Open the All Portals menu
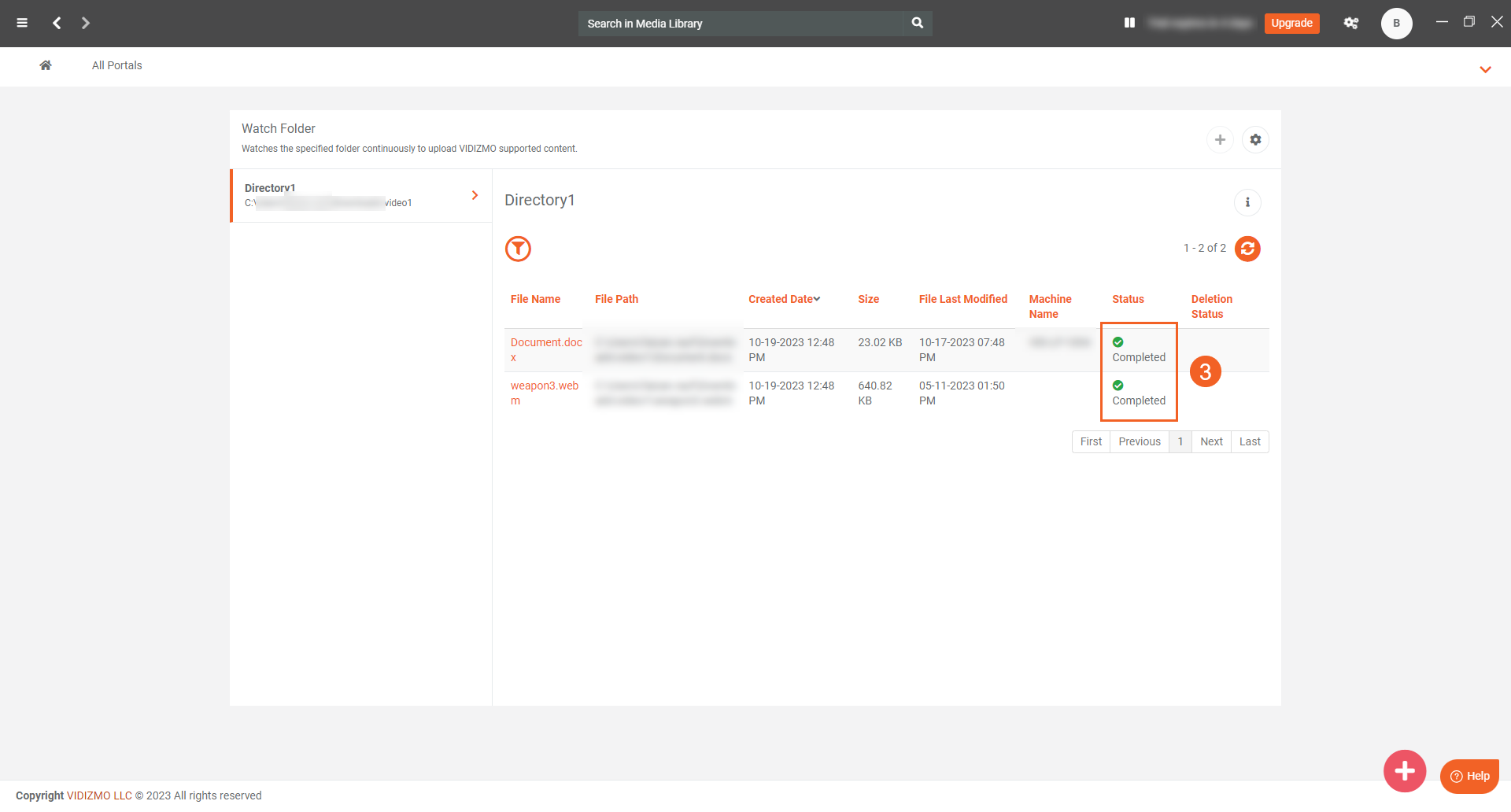The image size is (1511, 812). click(116, 65)
